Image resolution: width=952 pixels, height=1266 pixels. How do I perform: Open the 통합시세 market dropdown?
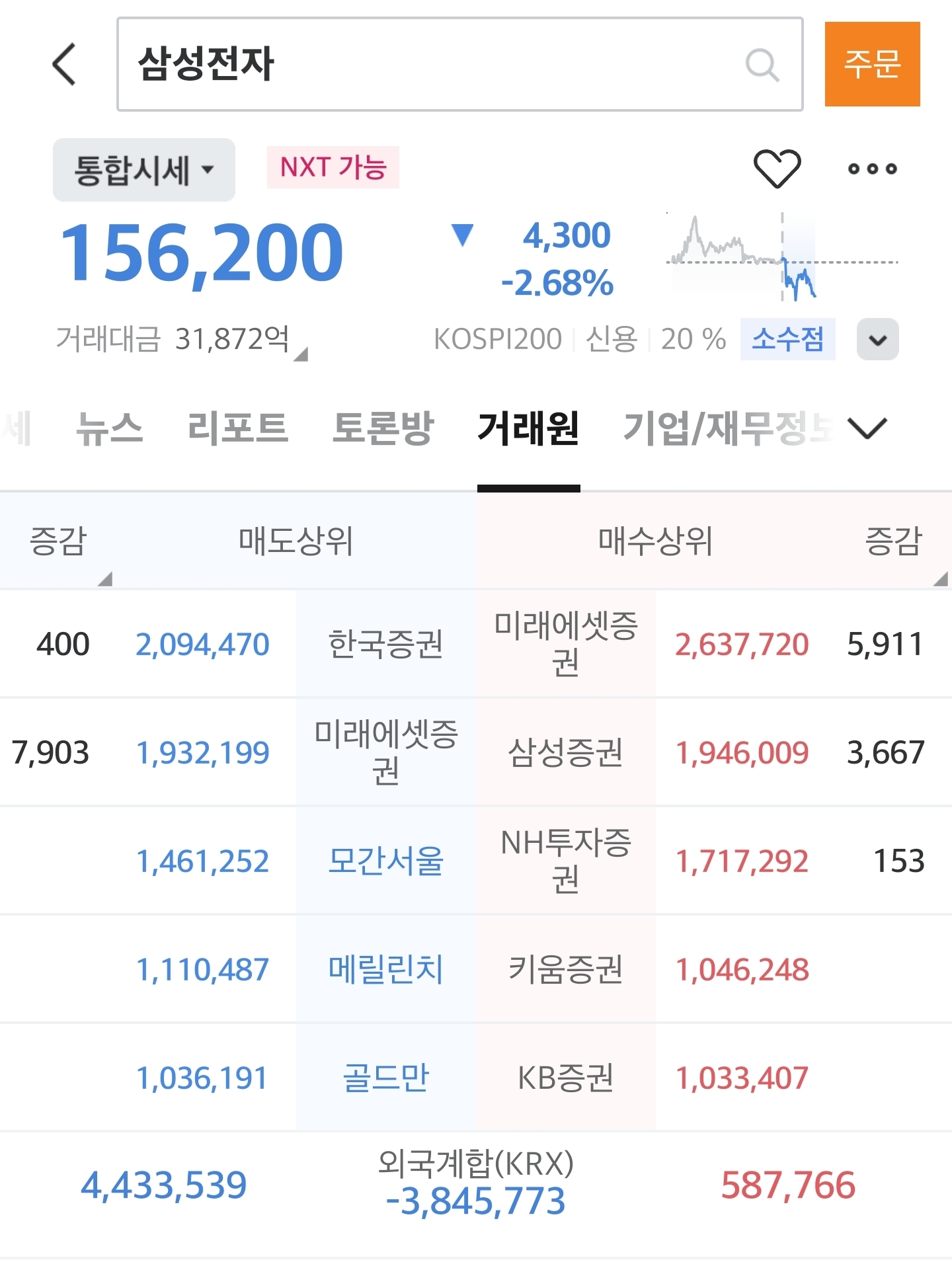pyautogui.click(x=143, y=170)
